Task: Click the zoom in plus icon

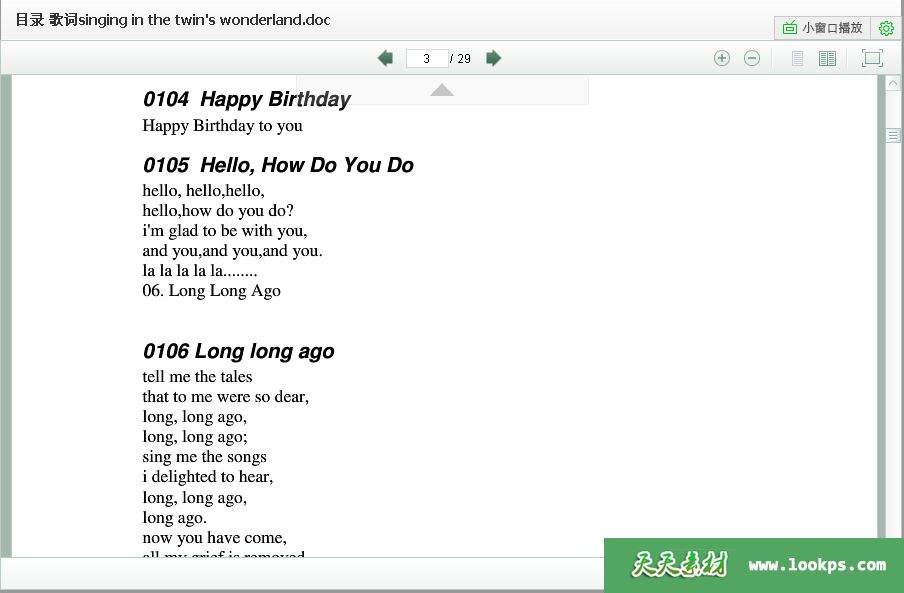Action: click(722, 58)
